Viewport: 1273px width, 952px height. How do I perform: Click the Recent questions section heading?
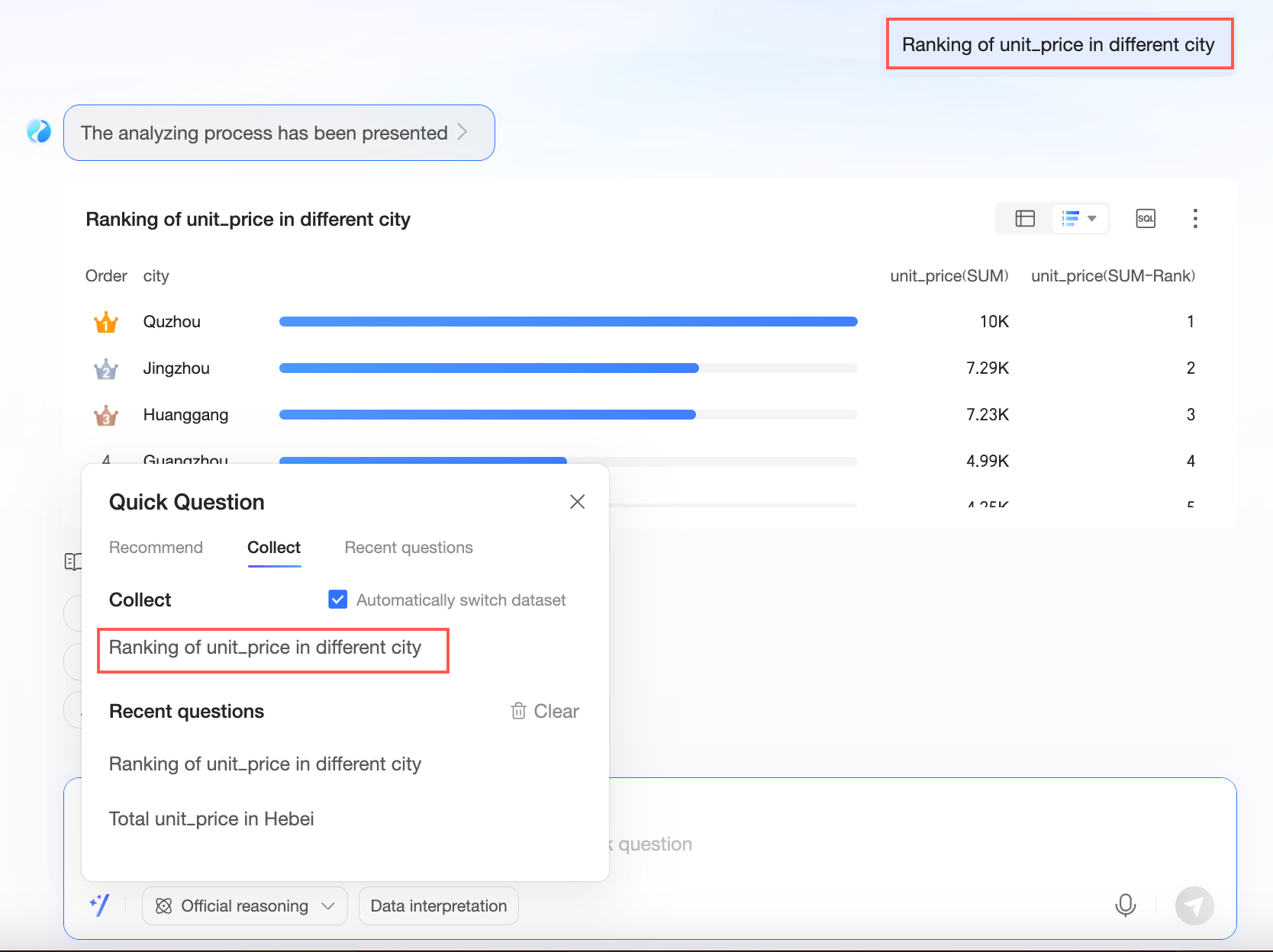(x=187, y=711)
